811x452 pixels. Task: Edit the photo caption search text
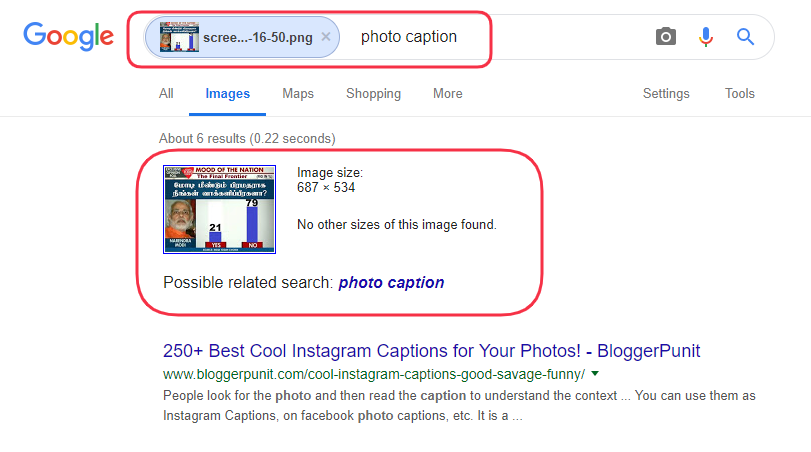(409, 37)
